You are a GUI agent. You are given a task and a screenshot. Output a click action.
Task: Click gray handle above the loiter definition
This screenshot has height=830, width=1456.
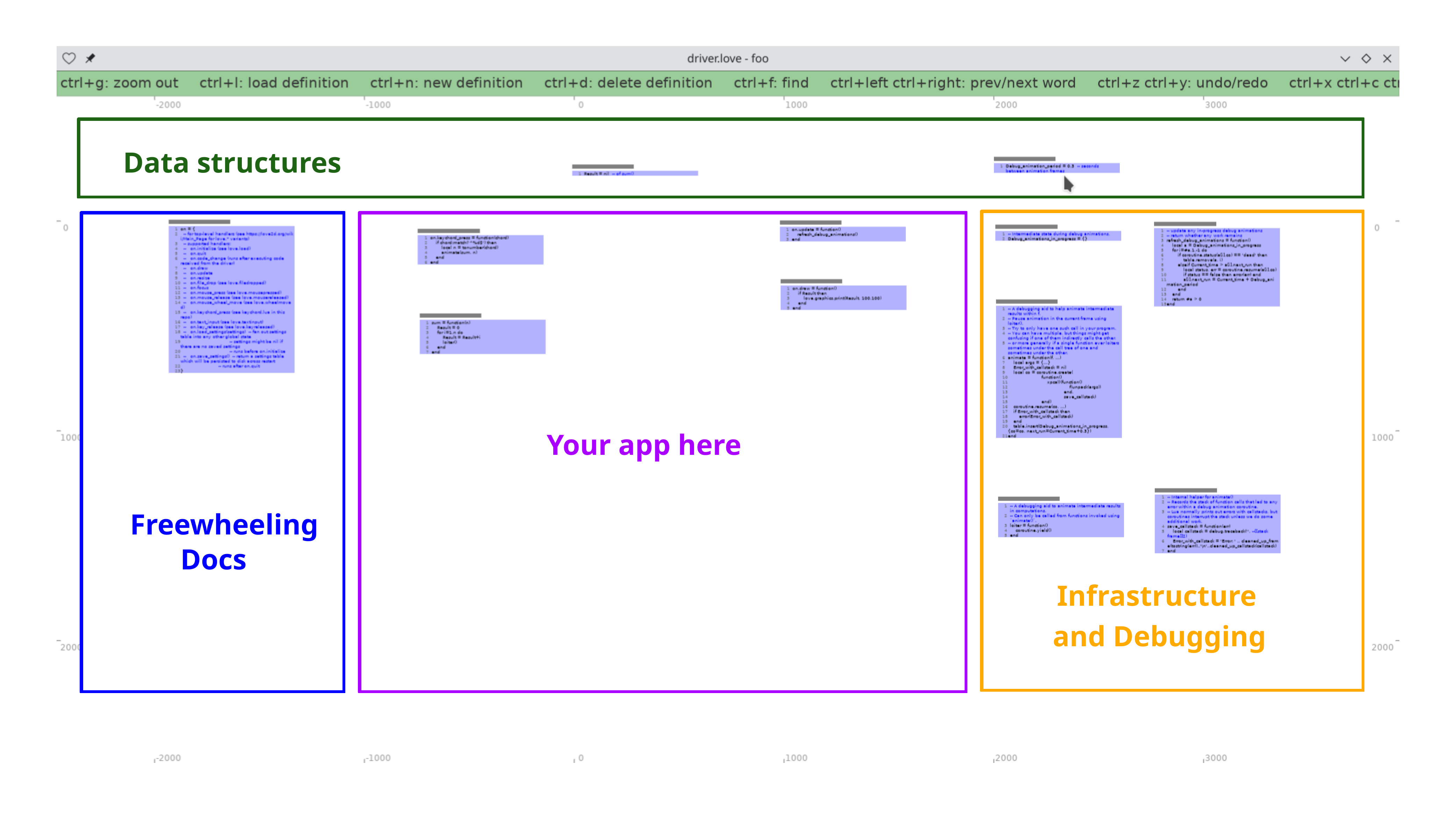point(1029,499)
